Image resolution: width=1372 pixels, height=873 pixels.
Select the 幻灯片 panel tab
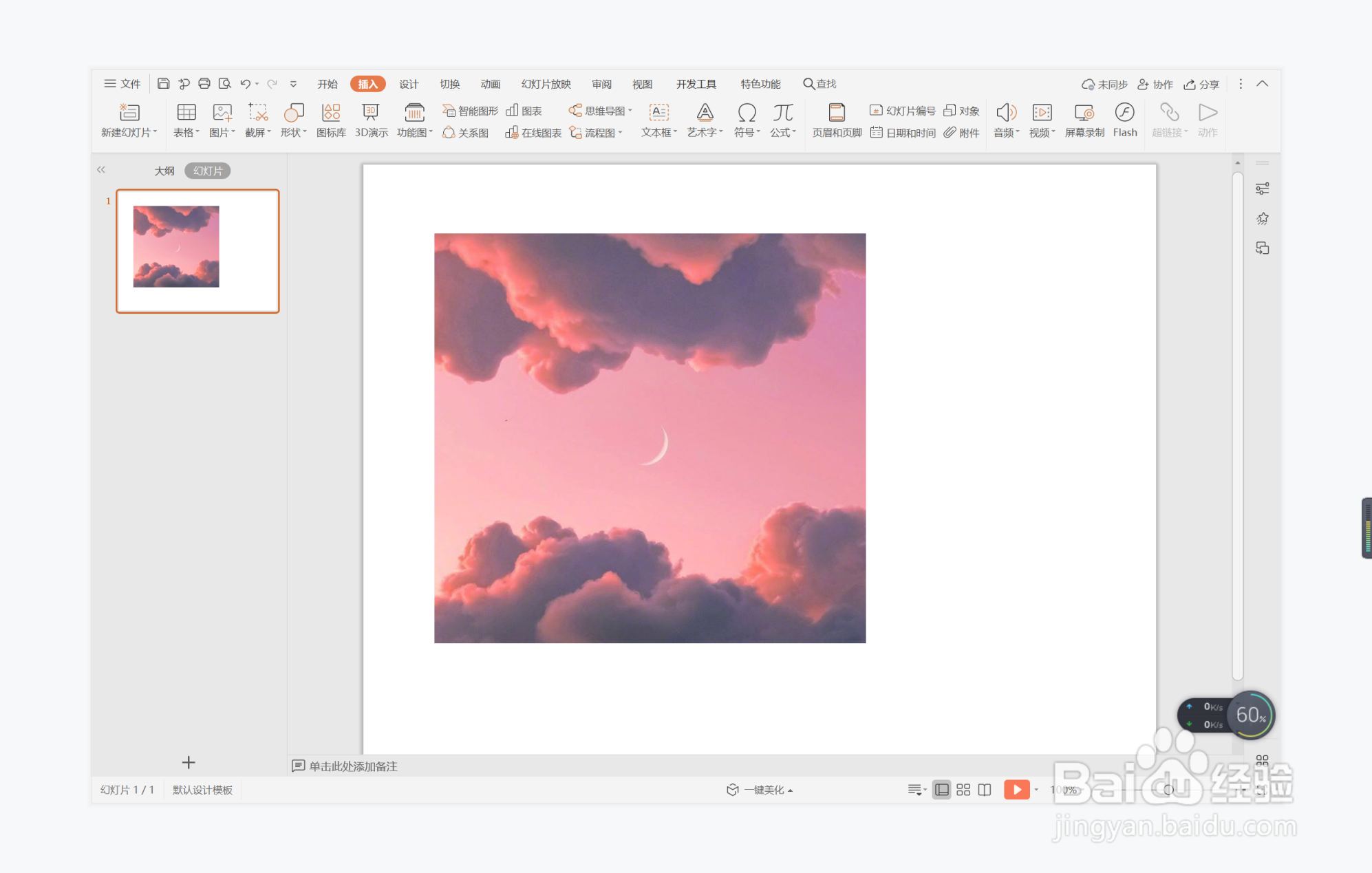click(208, 171)
